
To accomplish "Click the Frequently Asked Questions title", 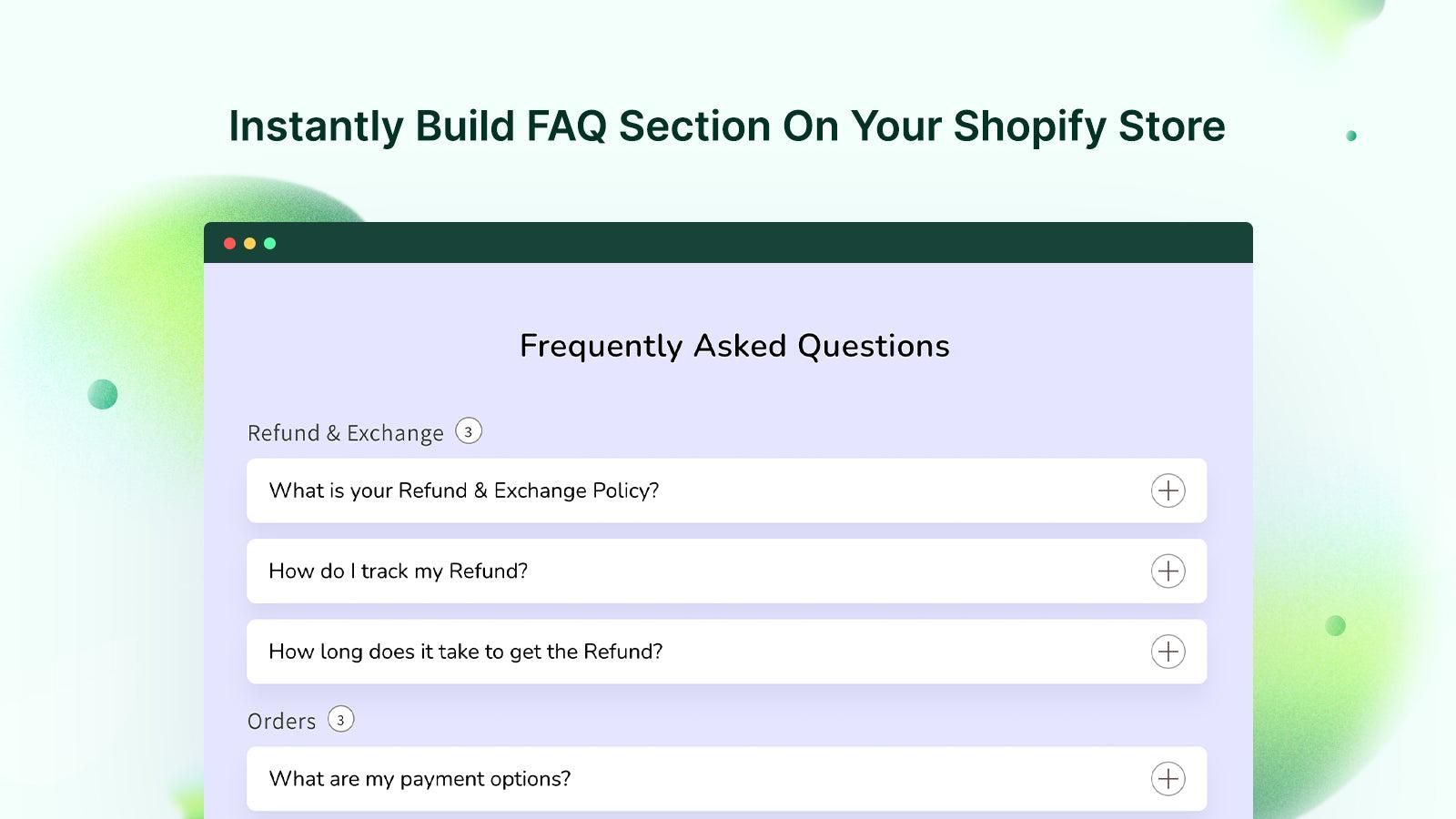I will click(733, 346).
